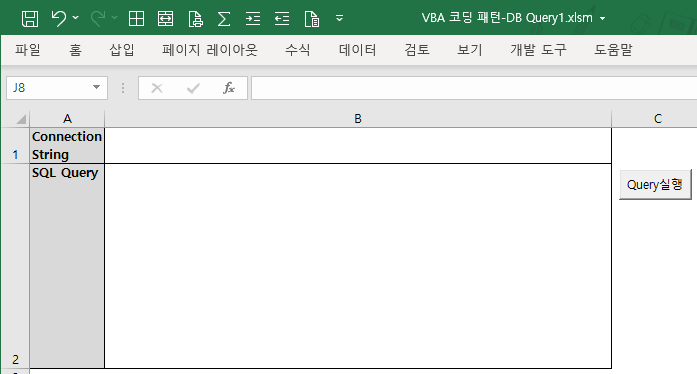Click the Connection String cell

pos(67,146)
